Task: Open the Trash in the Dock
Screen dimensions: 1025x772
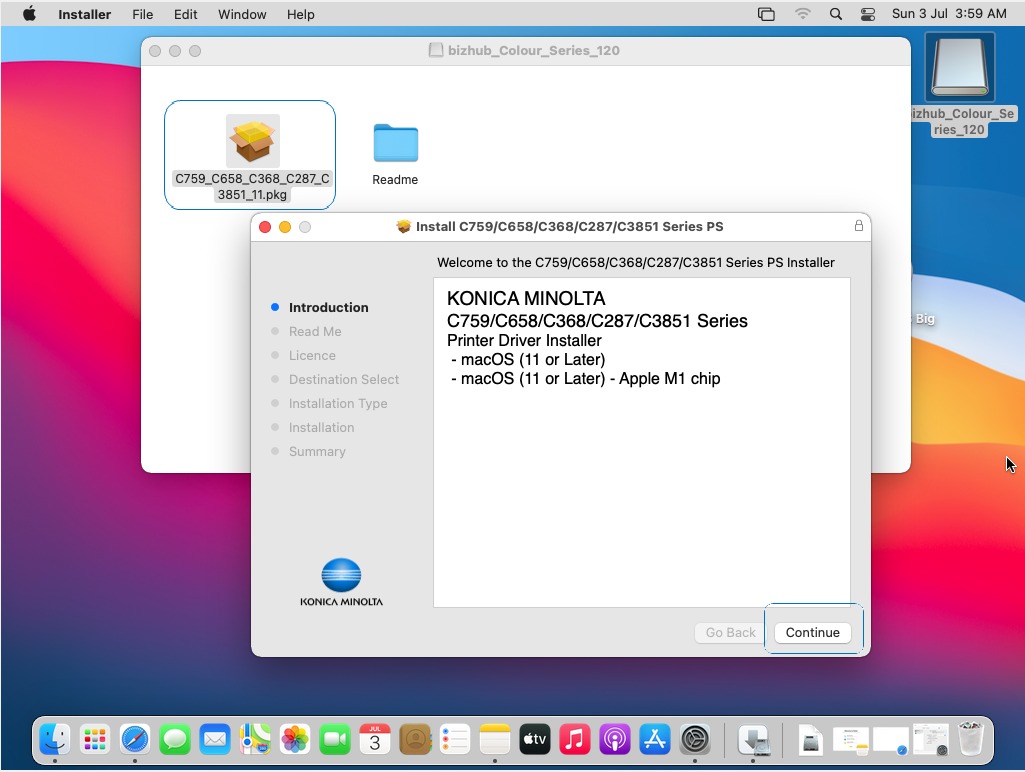Action: point(970,740)
